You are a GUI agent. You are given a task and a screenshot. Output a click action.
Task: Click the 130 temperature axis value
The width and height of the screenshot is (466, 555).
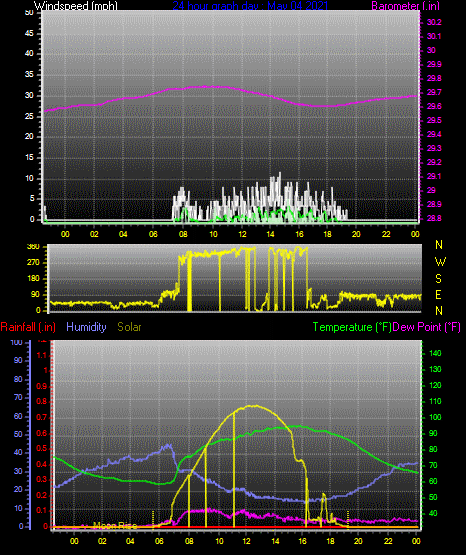click(x=435, y=370)
